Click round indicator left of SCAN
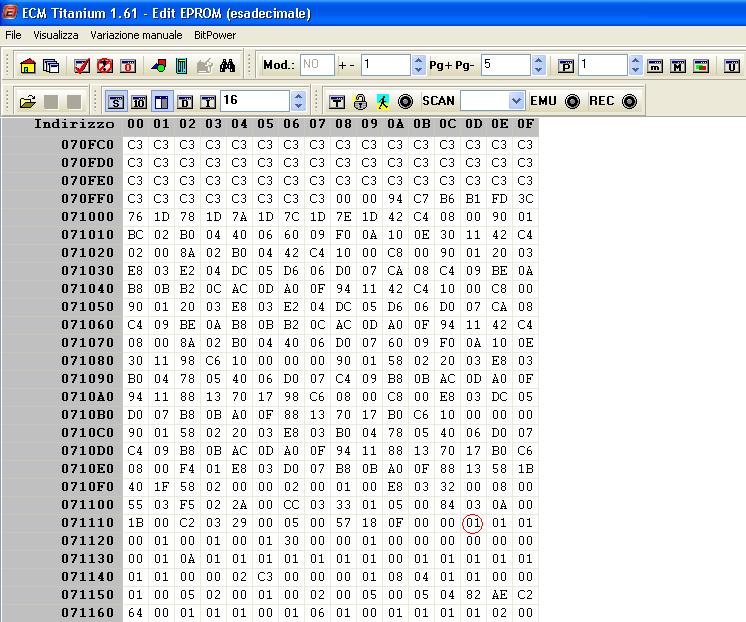 point(405,101)
